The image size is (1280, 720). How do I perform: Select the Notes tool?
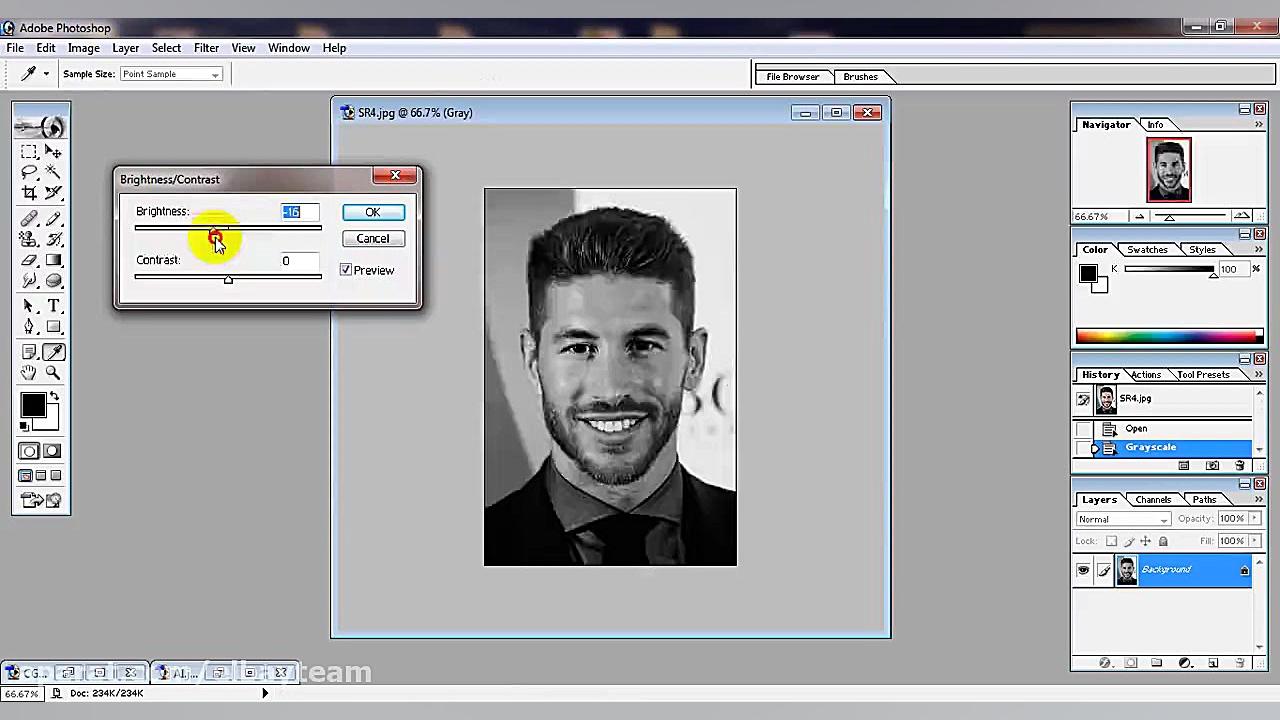(x=29, y=352)
